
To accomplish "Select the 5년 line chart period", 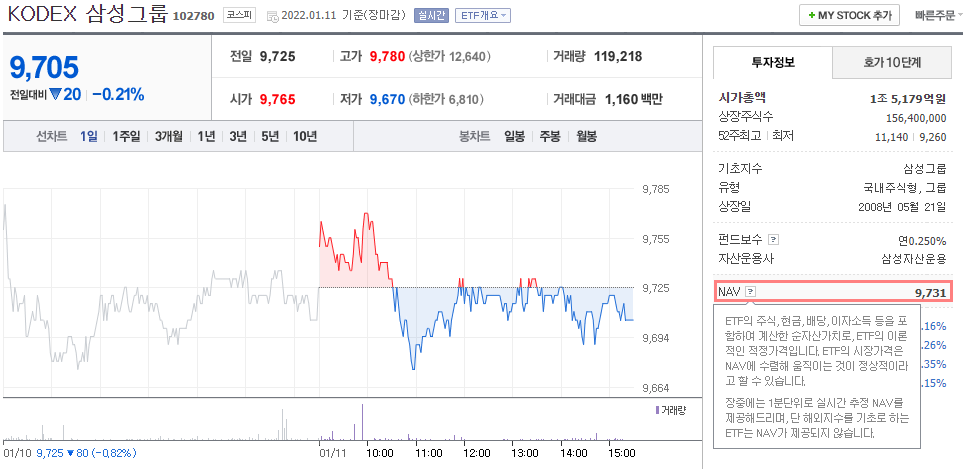I will pos(270,136).
